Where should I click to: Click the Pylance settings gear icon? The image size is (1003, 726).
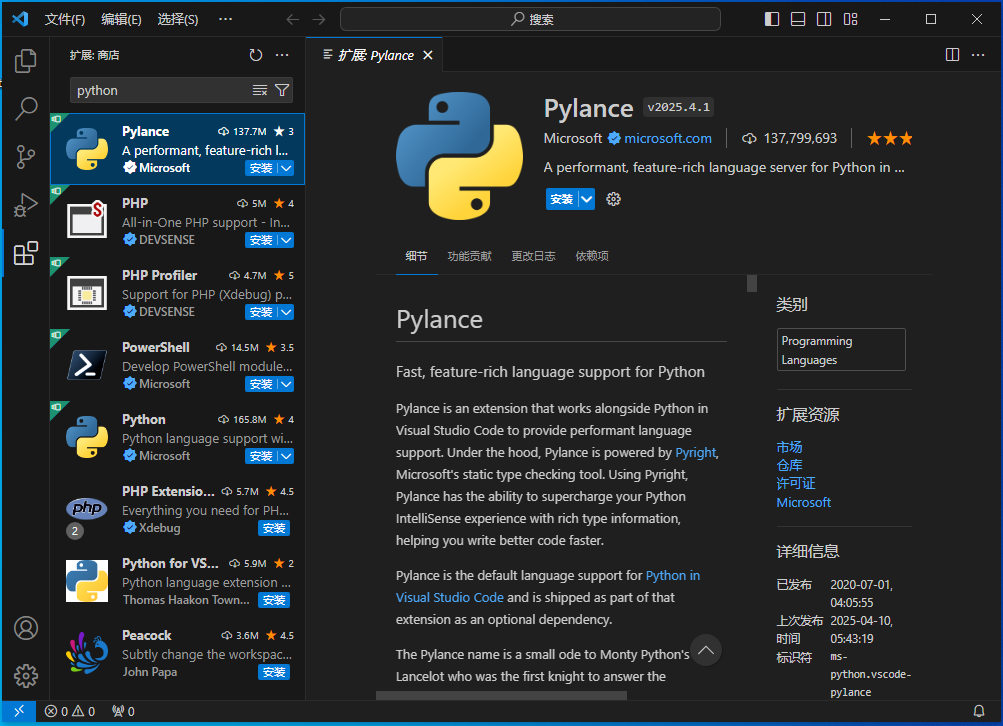pos(613,199)
